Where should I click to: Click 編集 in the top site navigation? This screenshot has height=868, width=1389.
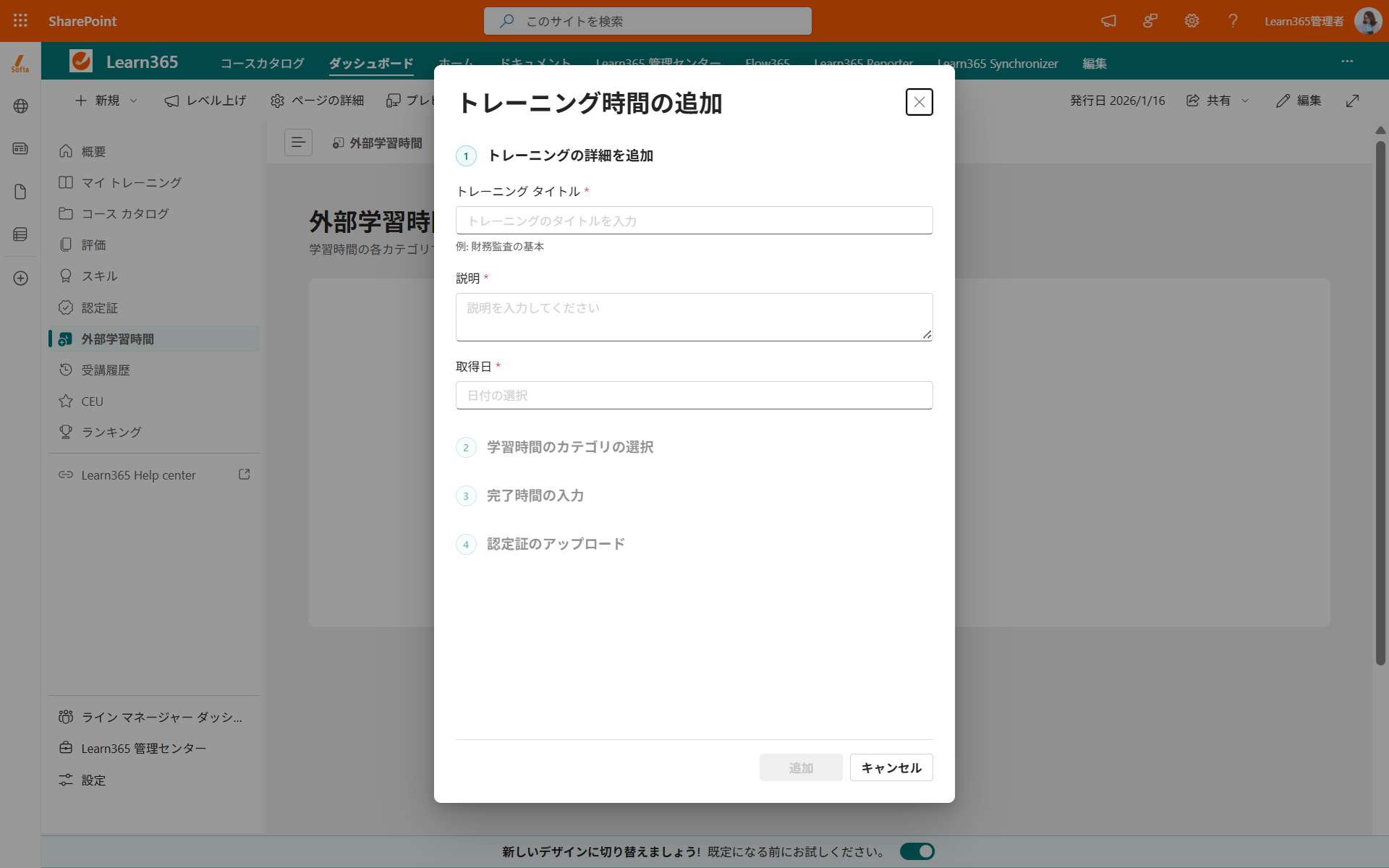pos(1095,64)
